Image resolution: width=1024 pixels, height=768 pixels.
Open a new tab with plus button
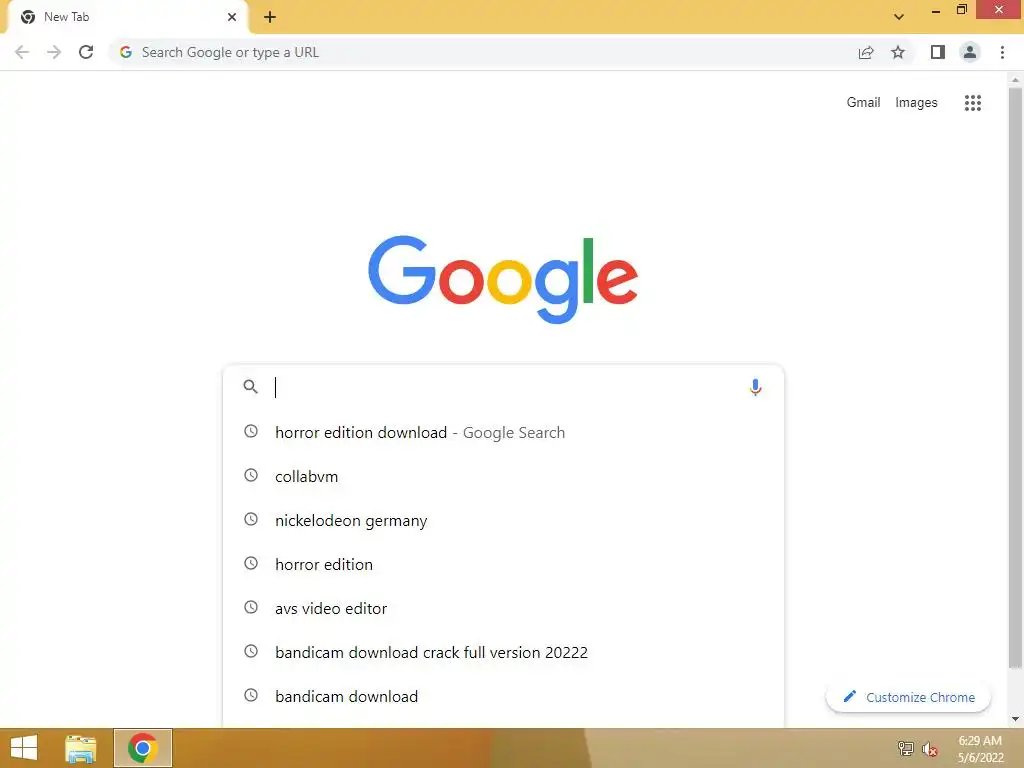[270, 17]
